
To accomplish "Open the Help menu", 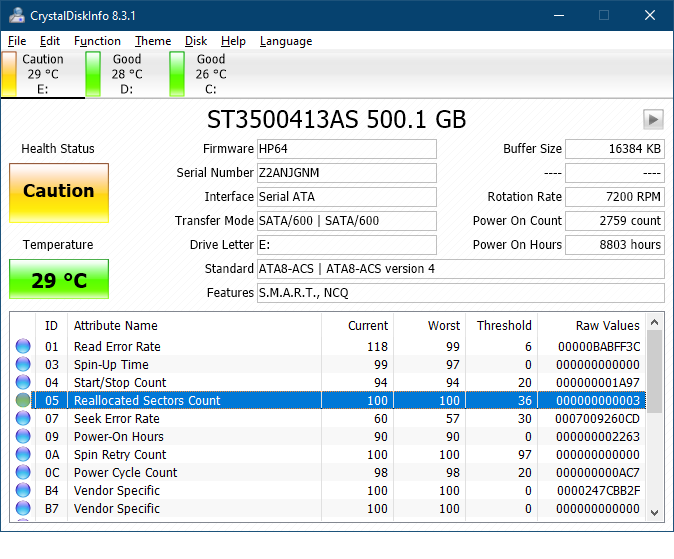I will [233, 41].
